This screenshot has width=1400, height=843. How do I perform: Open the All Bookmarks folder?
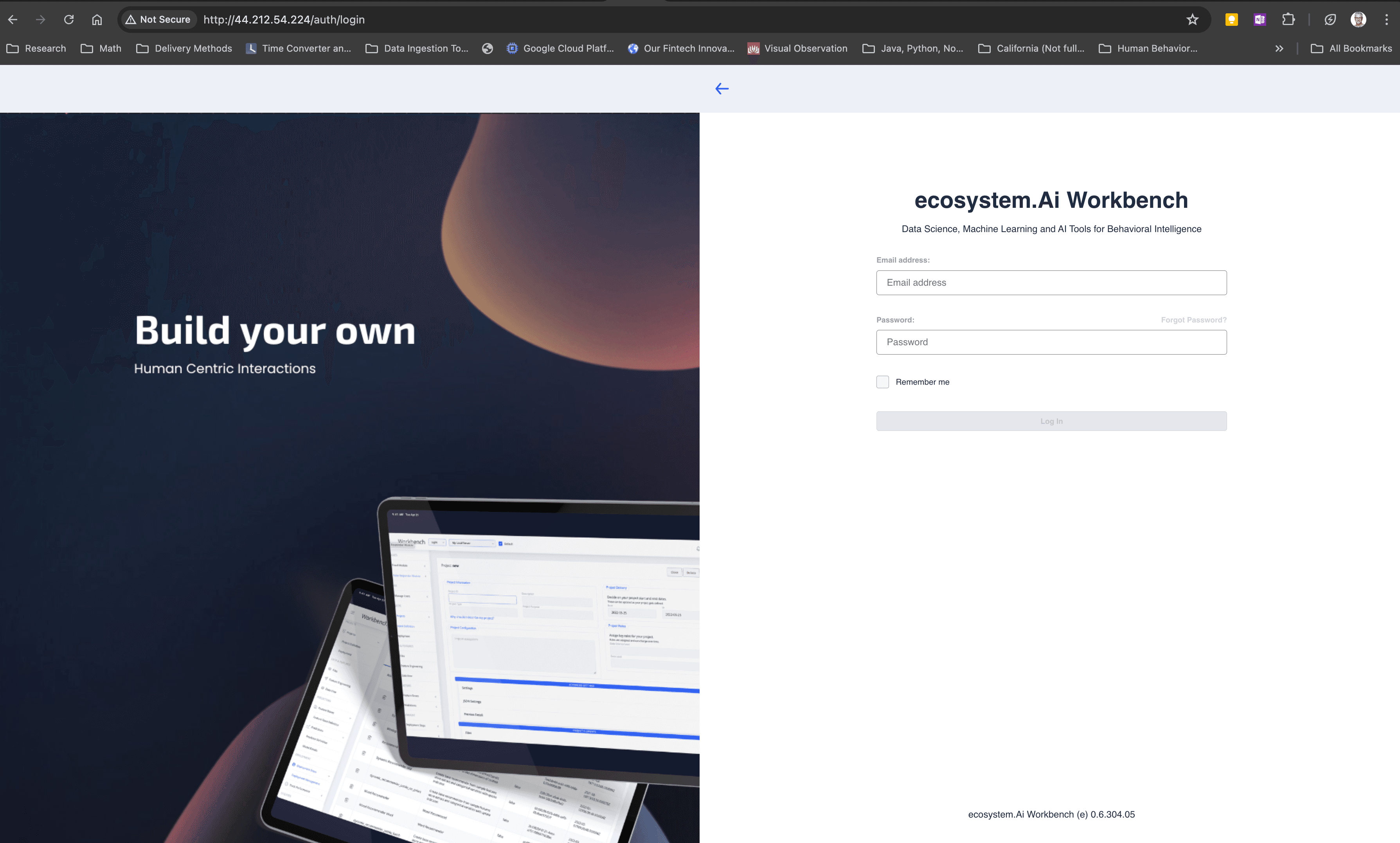tap(1352, 48)
